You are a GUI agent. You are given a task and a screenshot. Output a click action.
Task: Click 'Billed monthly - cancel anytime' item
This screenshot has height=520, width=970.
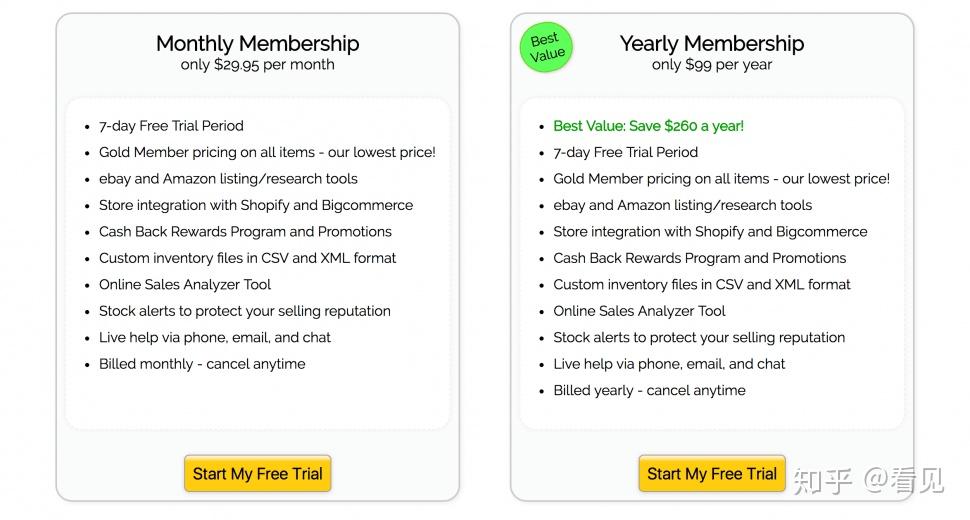point(202,364)
